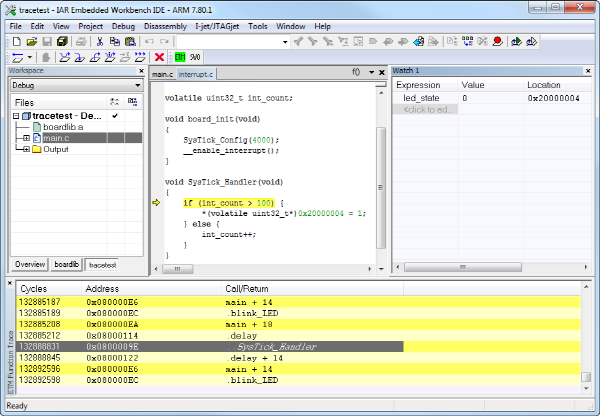Stop debugging with the red X icon
The width and height of the screenshot is (600, 416).
[x=160, y=57]
